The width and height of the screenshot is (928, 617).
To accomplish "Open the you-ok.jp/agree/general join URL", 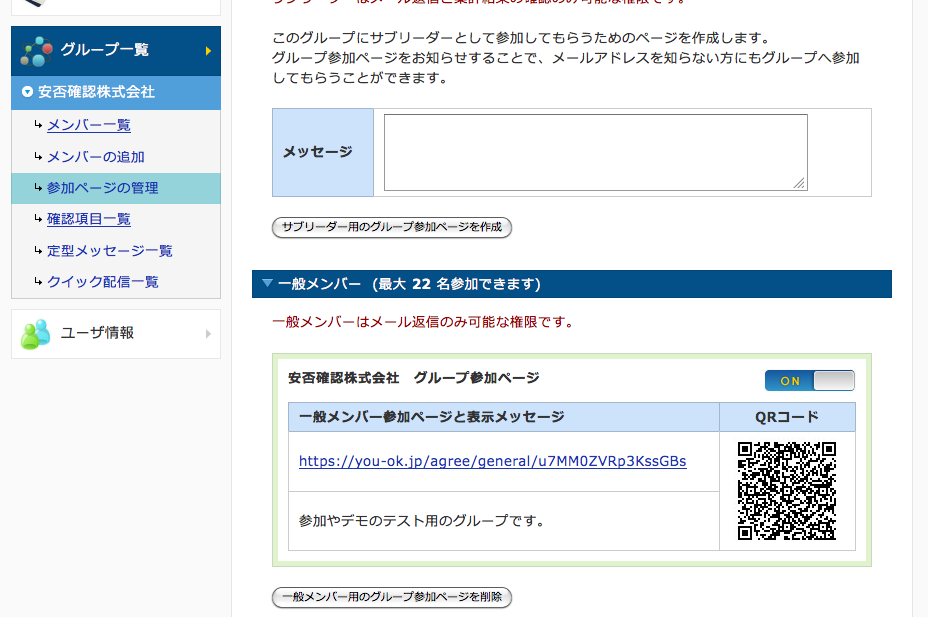I will (x=492, y=461).
